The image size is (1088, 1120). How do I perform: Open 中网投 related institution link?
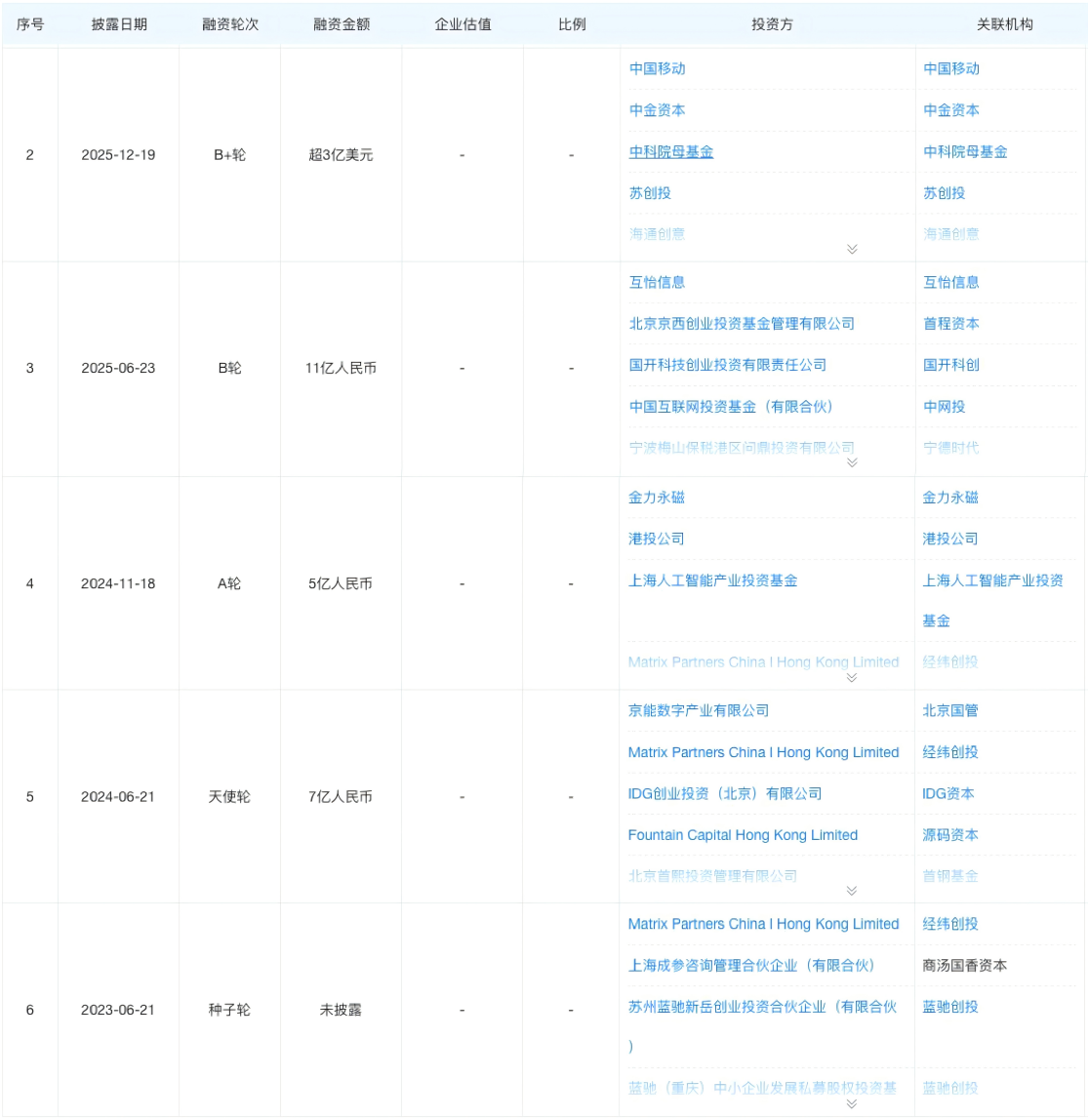point(945,407)
